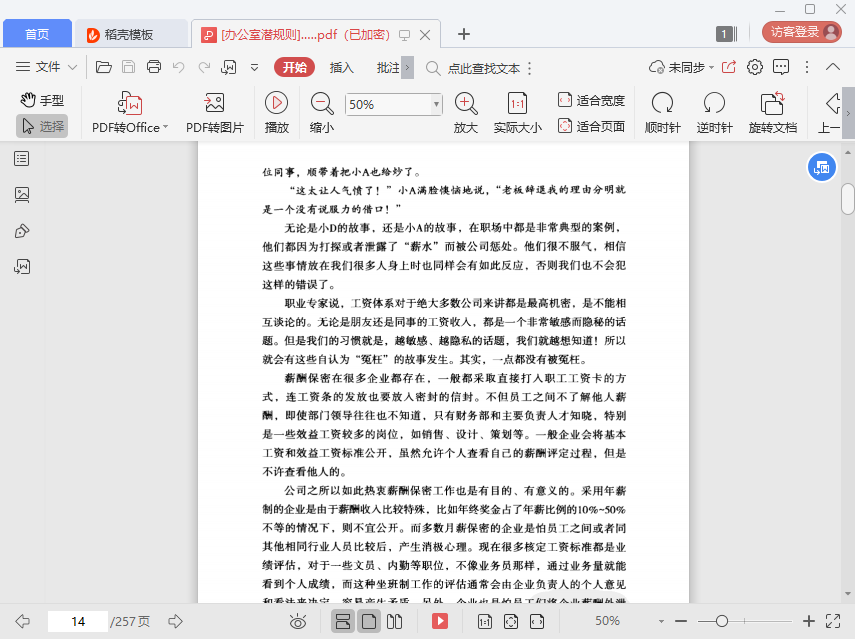
Task: Click status bar fit width icon
Action: pos(537,621)
